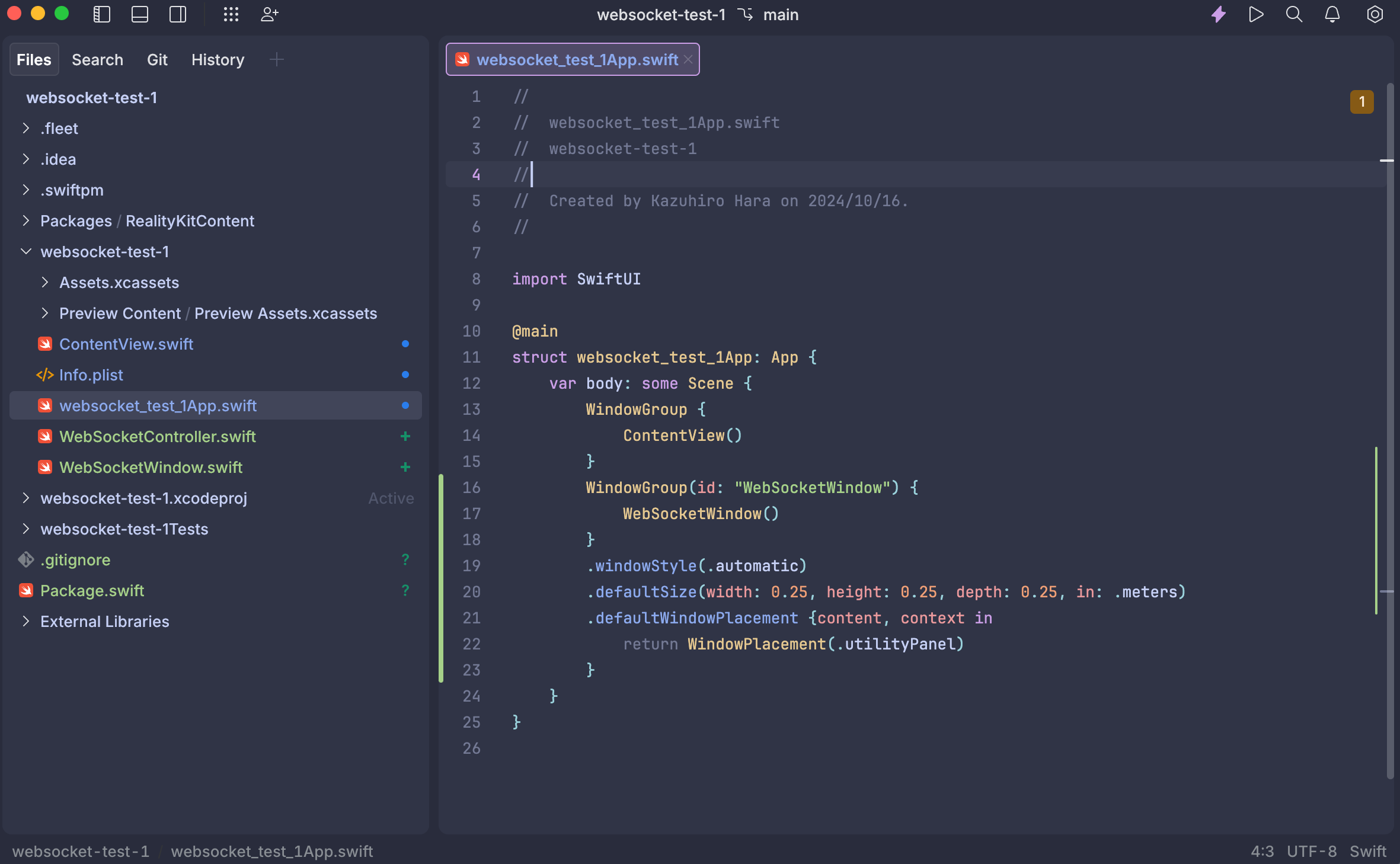Click the main branch label
1400x864 pixels.
pos(781,15)
